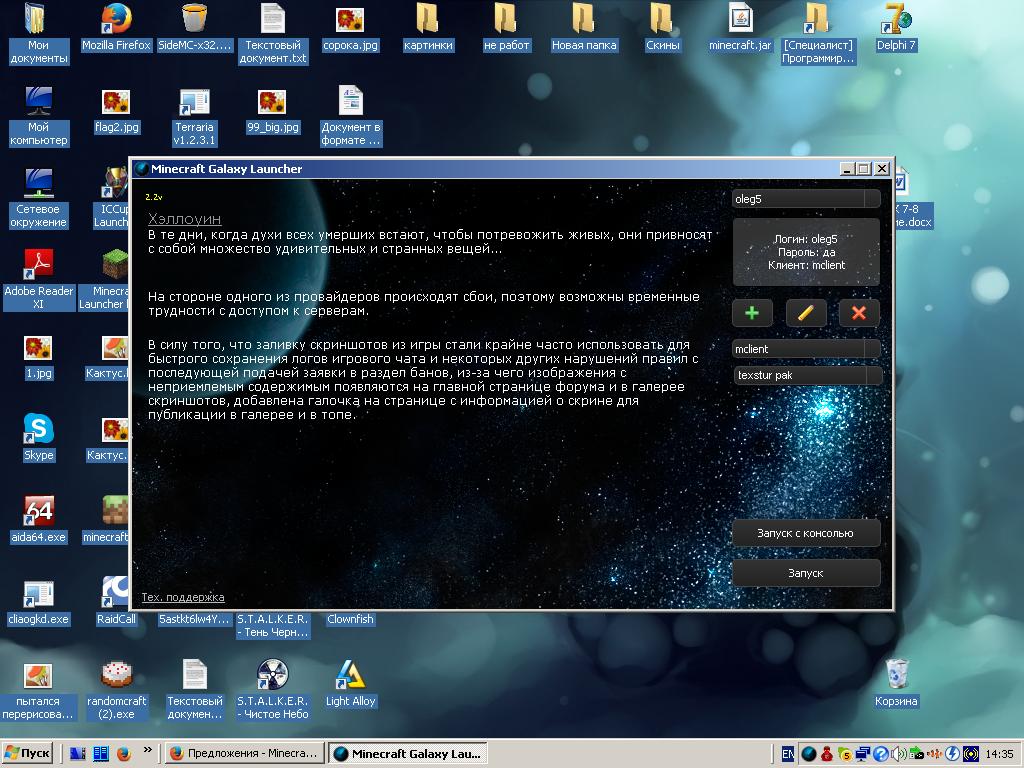
Task: Select Mozilla Firefox desktop shortcut
Action: tap(116, 28)
